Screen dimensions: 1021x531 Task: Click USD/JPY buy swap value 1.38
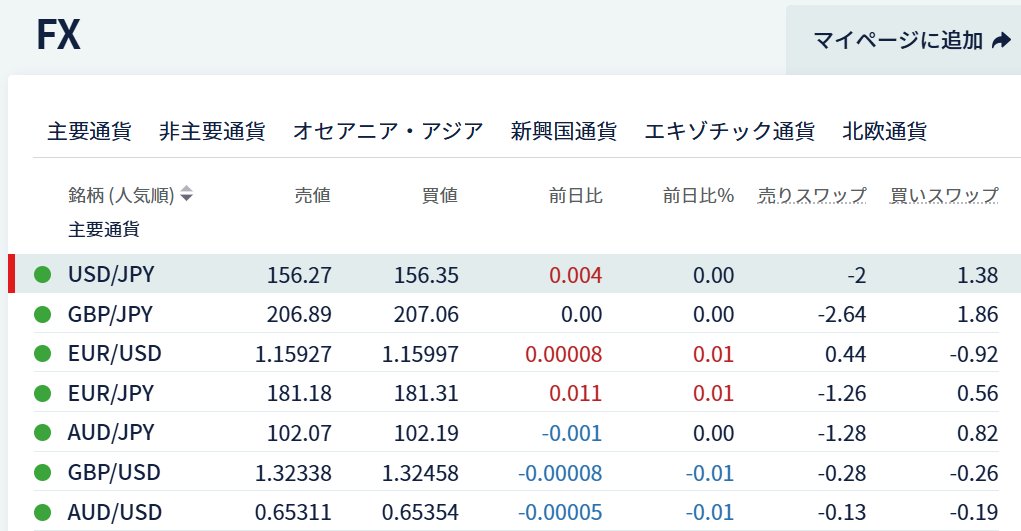coord(977,275)
